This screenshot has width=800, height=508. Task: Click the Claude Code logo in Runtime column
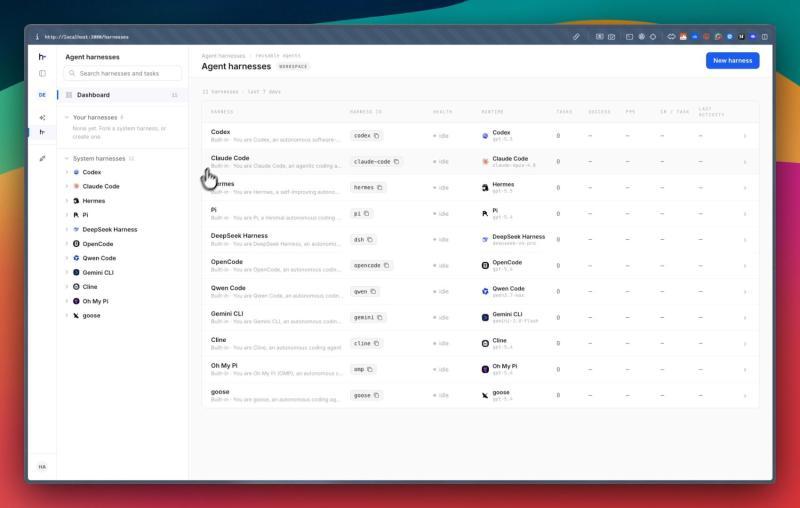coord(485,162)
